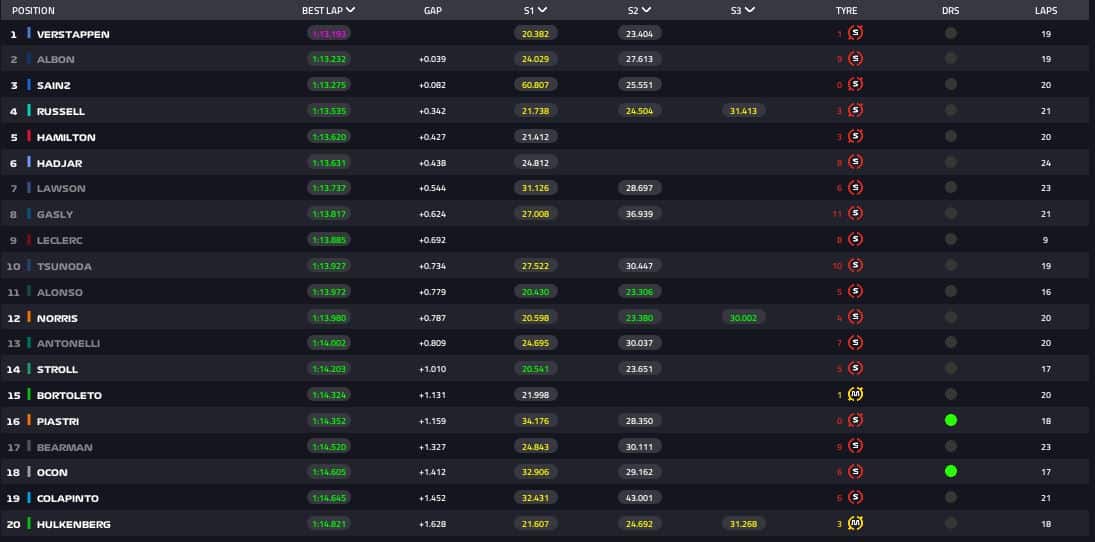1095x542 pixels.
Task: Click Alonso's S2 time 23.306
Action: pyautogui.click(x=640, y=291)
